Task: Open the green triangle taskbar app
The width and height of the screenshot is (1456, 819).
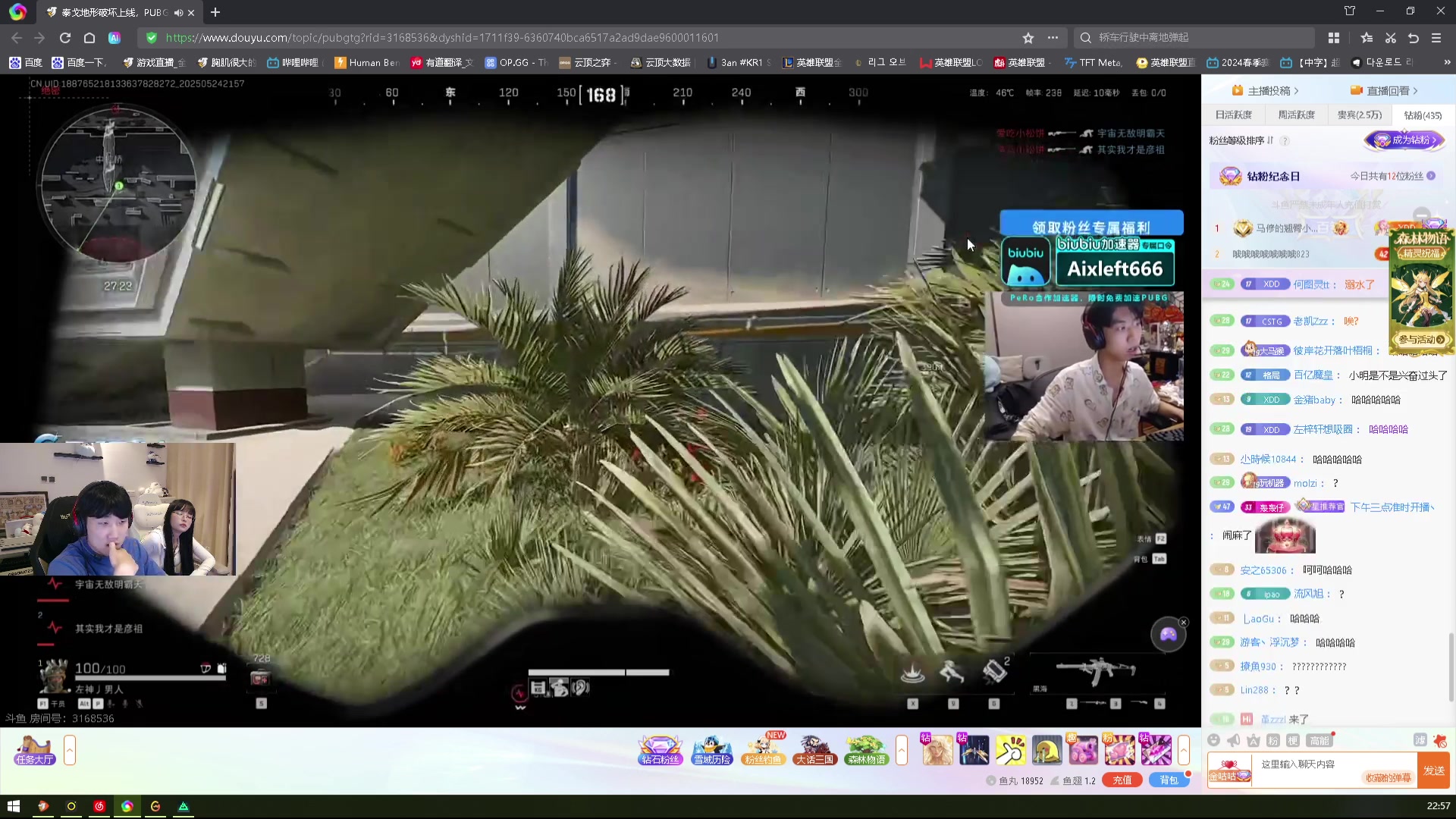Action: tap(184, 806)
